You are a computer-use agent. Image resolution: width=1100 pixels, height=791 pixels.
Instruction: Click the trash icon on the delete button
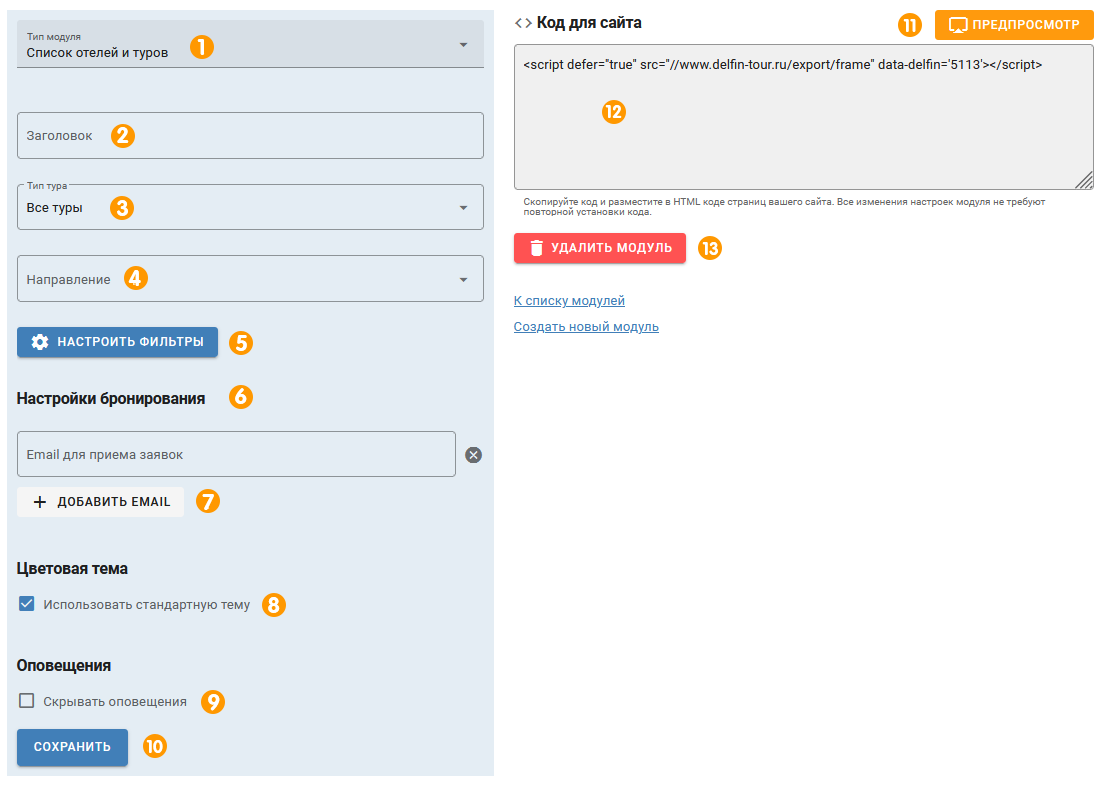click(536, 248)
